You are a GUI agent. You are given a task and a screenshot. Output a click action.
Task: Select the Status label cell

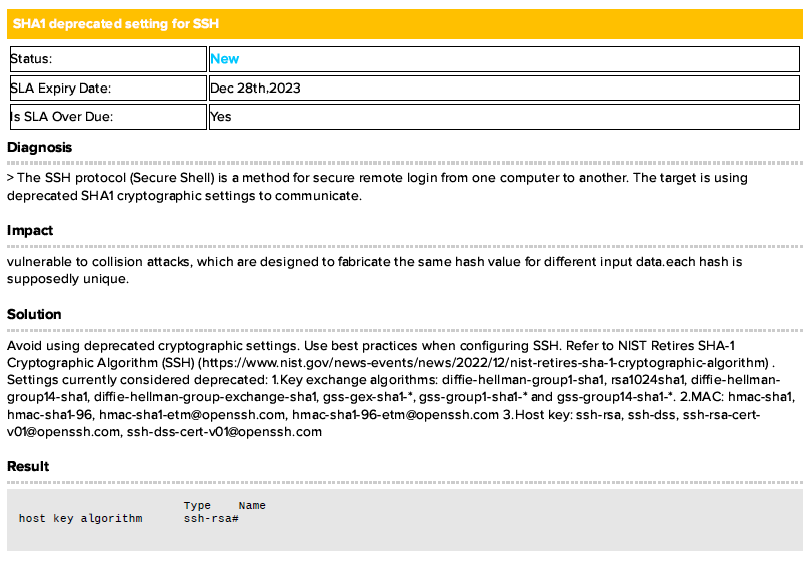coord(107,59)
